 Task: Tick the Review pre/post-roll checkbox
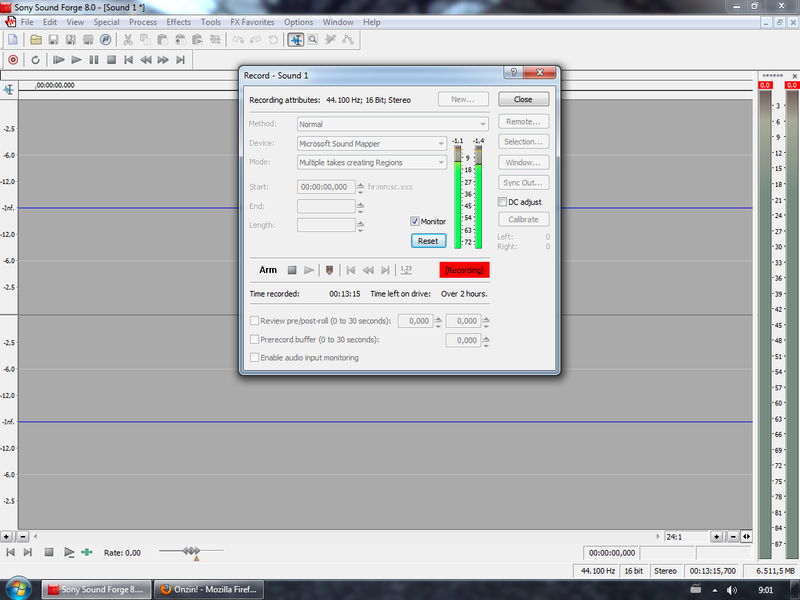point(254,321)
